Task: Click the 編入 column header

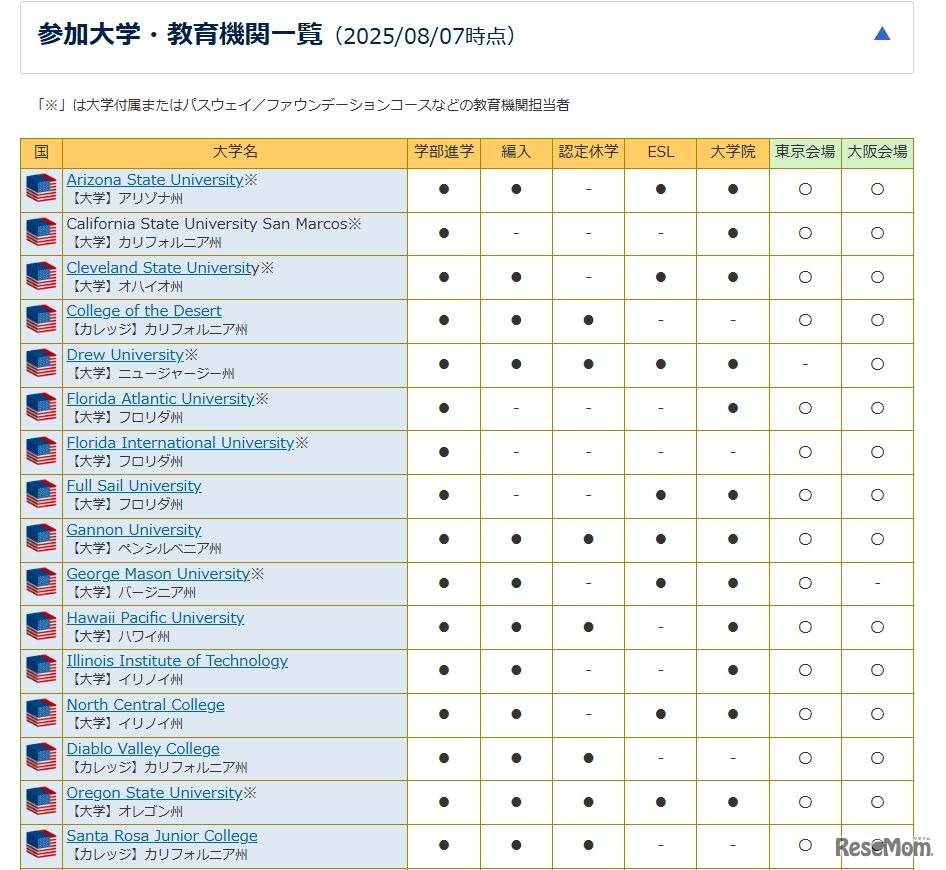Action: (x=516, y=153)
